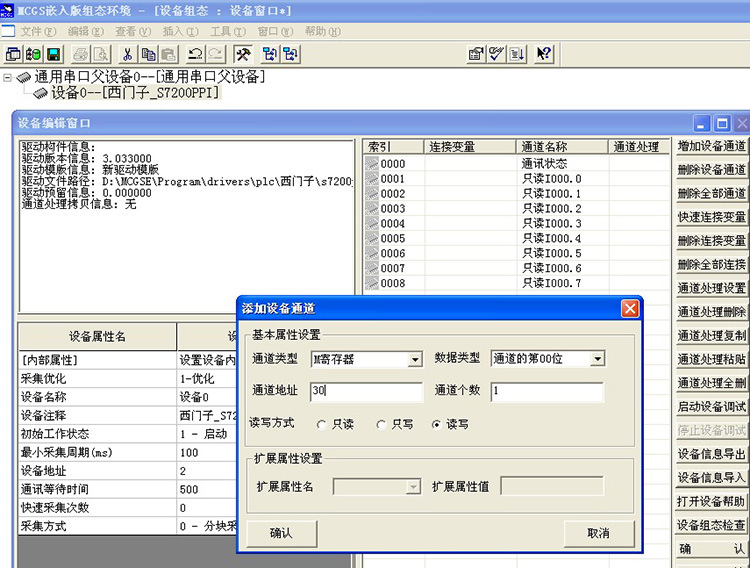Click the paste toolbar icon

(168, 54)
